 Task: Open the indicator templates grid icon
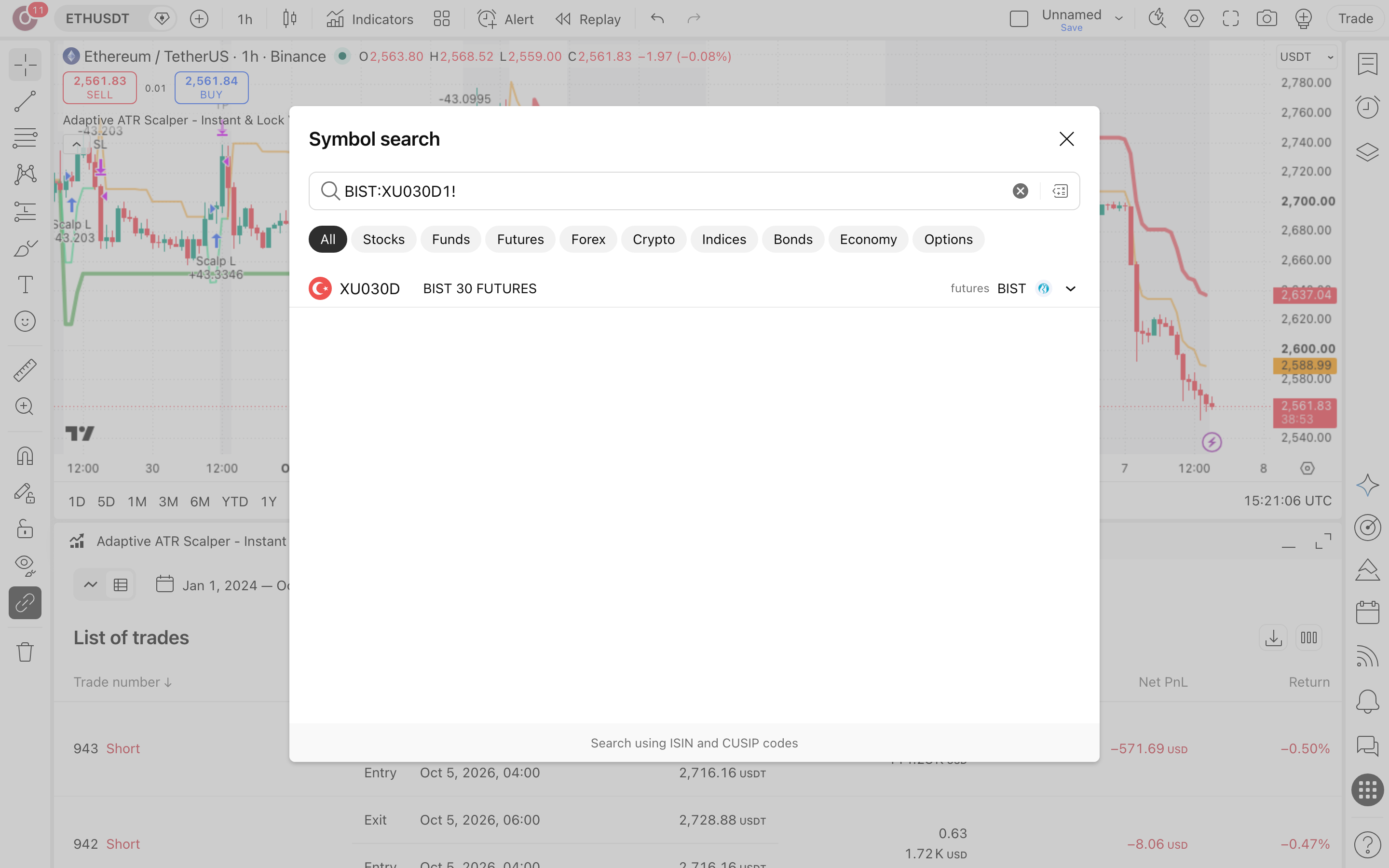441,19
